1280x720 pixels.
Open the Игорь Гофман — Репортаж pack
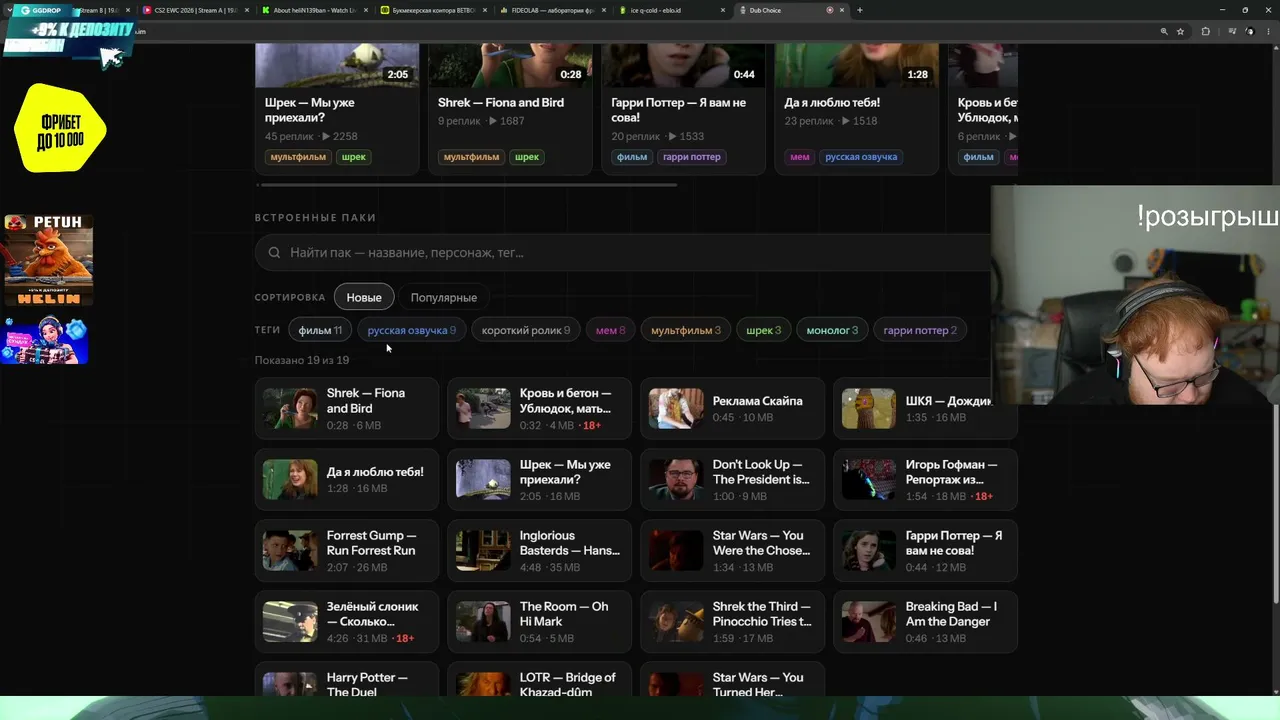[925, 479]
